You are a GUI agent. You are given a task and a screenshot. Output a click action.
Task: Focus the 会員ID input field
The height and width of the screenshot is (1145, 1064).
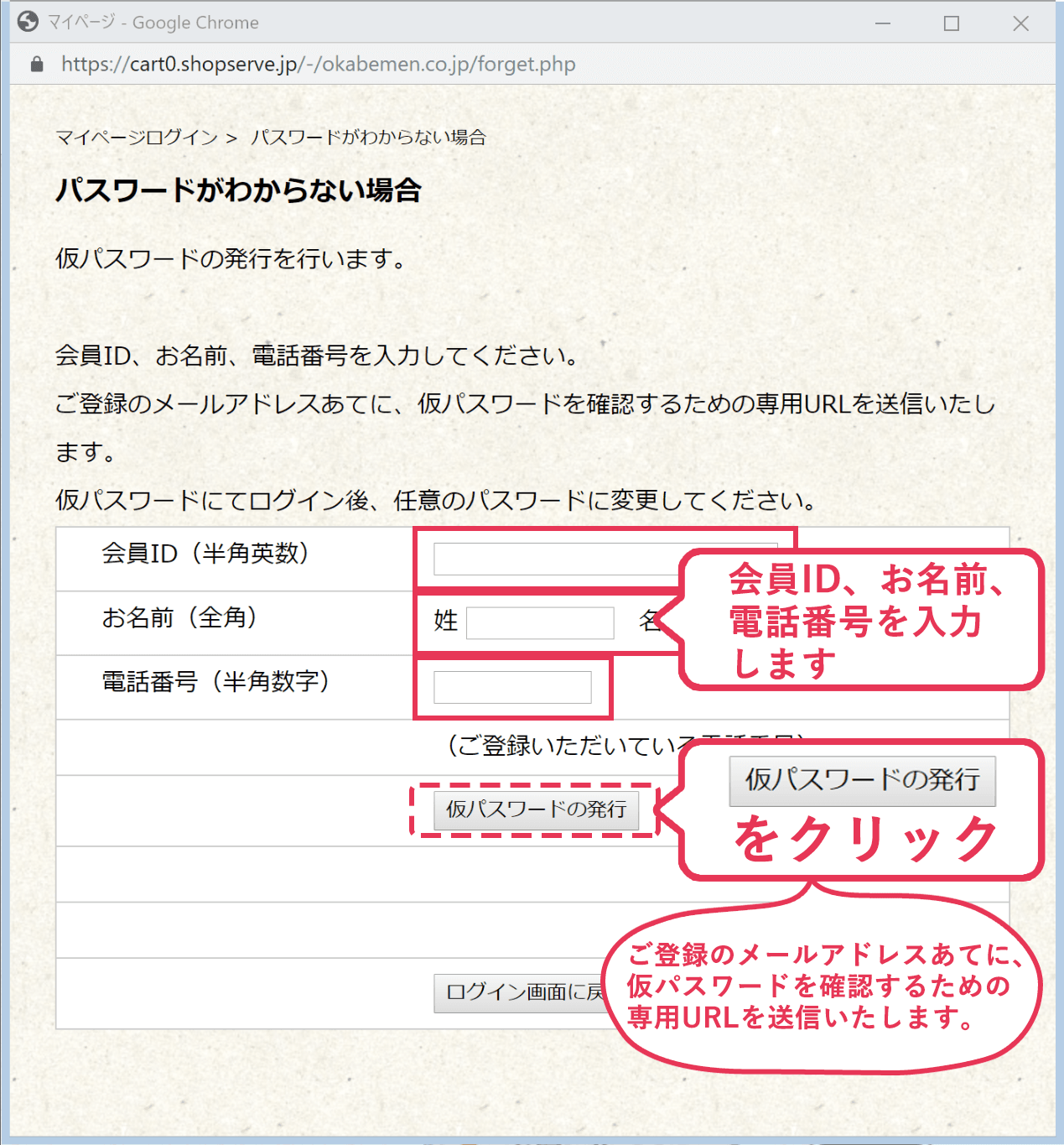(x=553, y=559)
